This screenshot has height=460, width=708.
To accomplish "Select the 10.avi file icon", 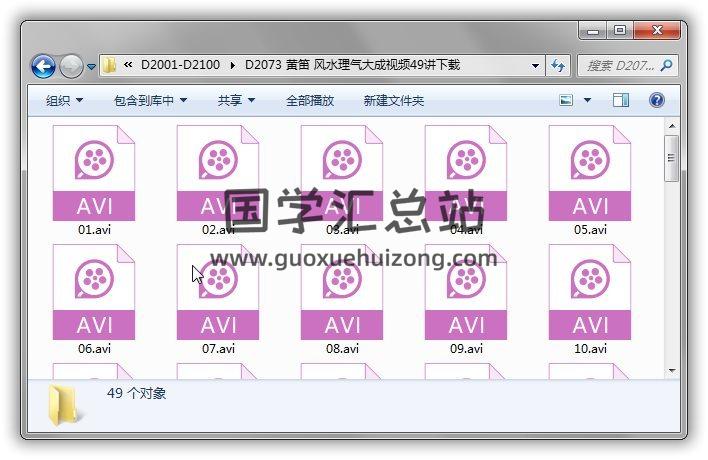I will [590, 292].
